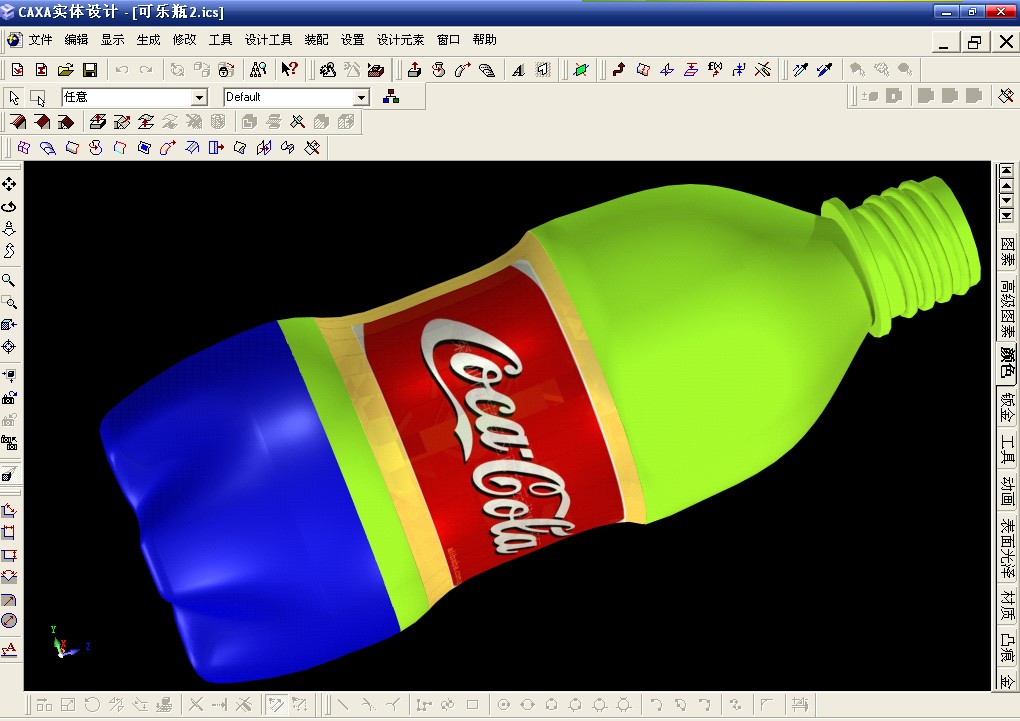Open the f(x) parameter table icon
Image resolution: width=1020 pixels, height=721 pixels.
(x=715, y=70)
